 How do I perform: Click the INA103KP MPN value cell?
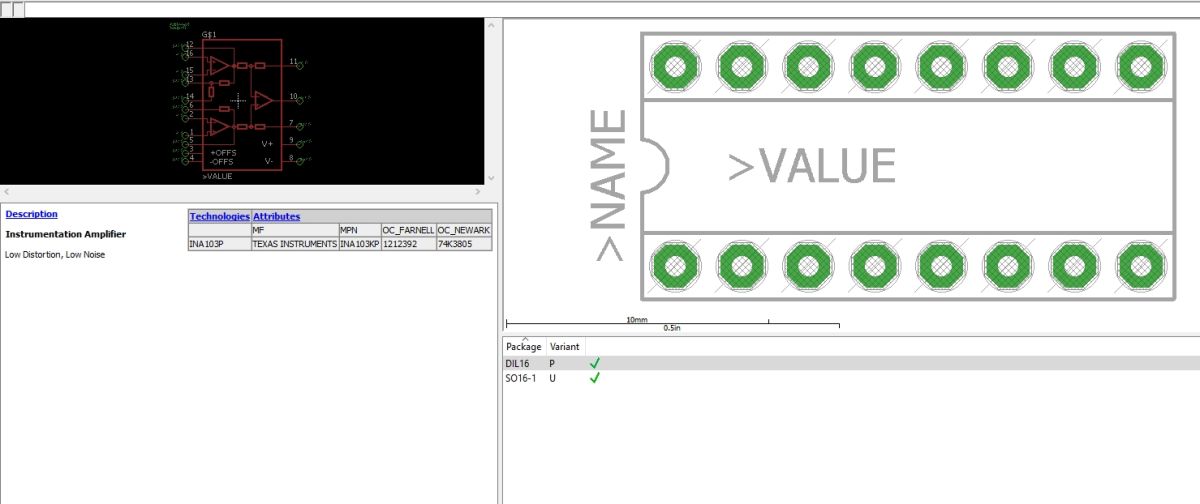point(359,244)
